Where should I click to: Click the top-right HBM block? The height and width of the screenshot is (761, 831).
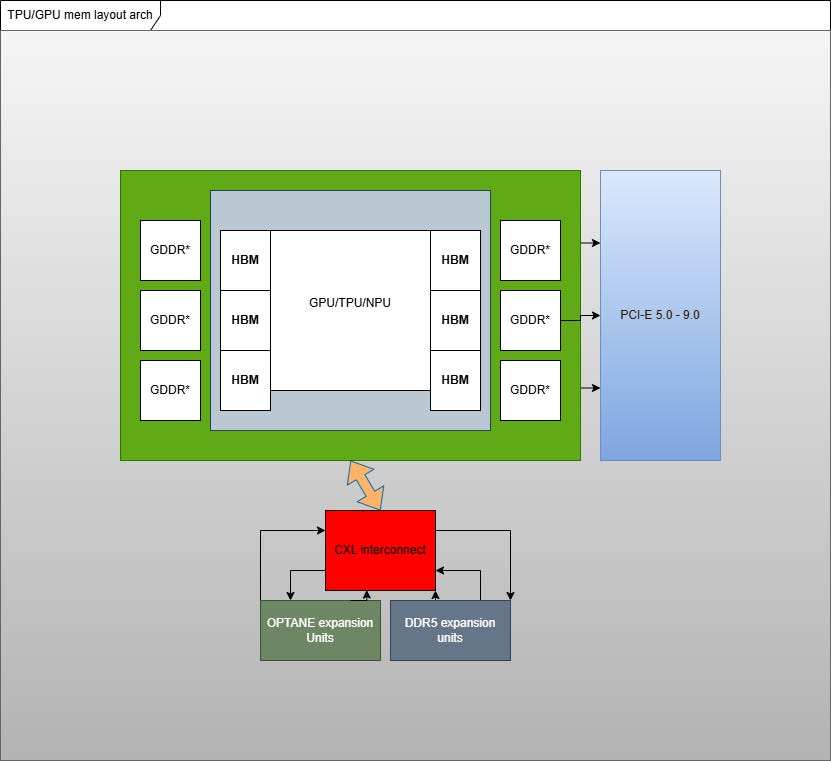pyautogui.click(x=455, y=260)
